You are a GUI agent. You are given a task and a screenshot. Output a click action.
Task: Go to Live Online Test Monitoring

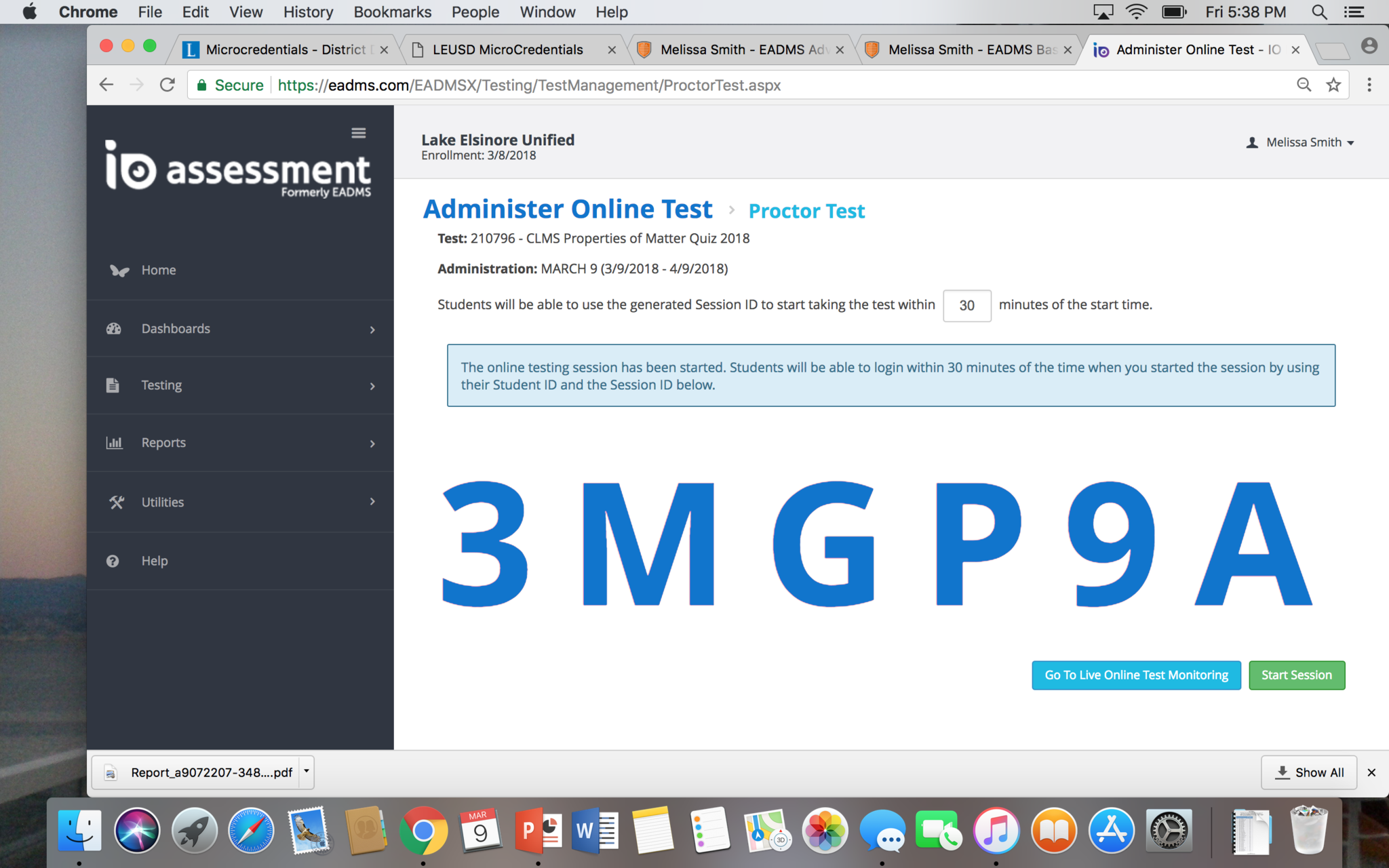[1136, 675]
